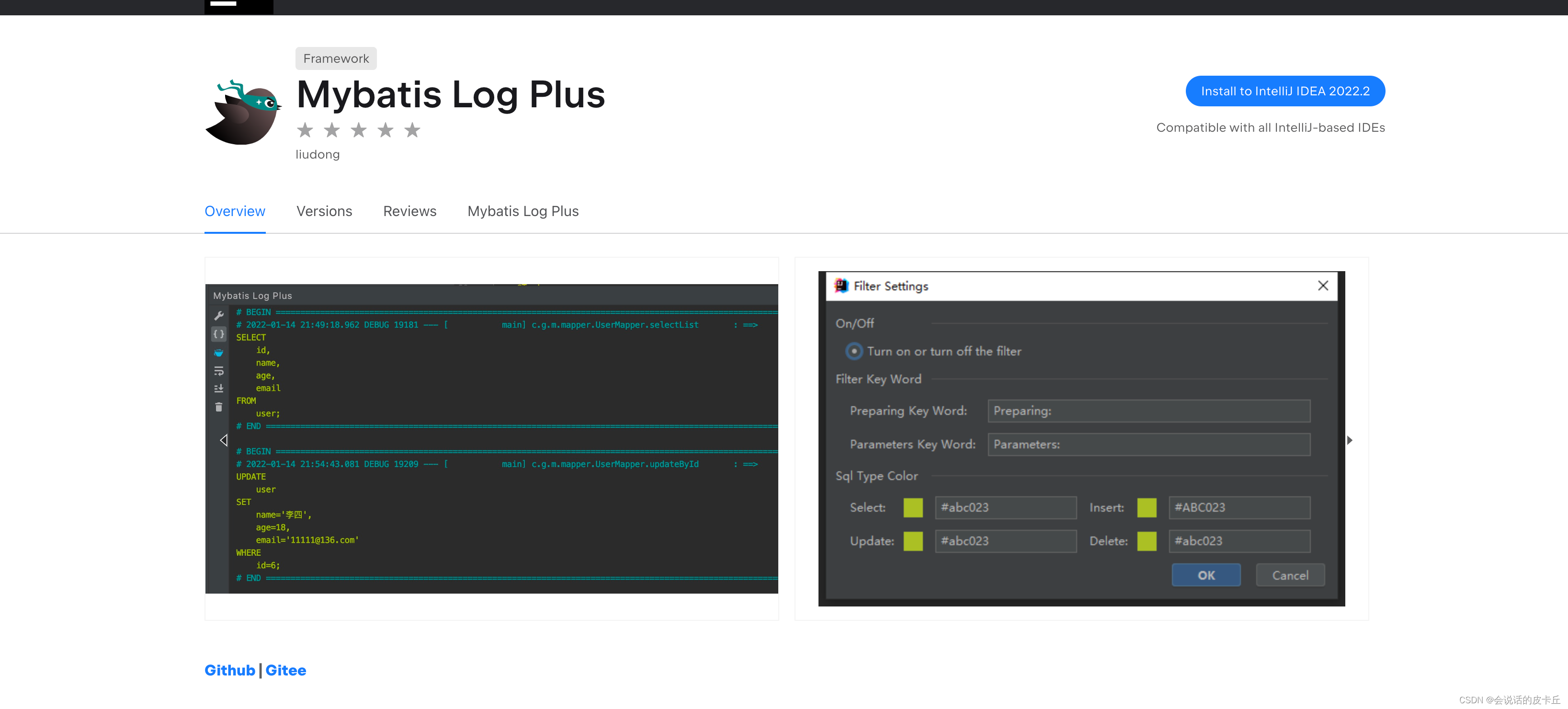Click the Update color swatch

tap(913, 541)
